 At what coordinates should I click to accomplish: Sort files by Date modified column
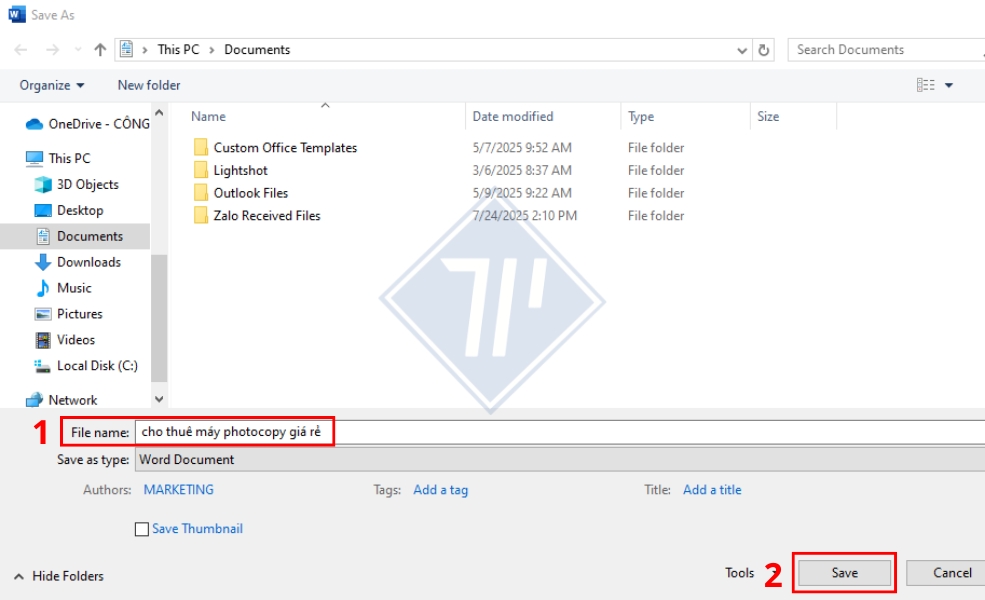513,117
